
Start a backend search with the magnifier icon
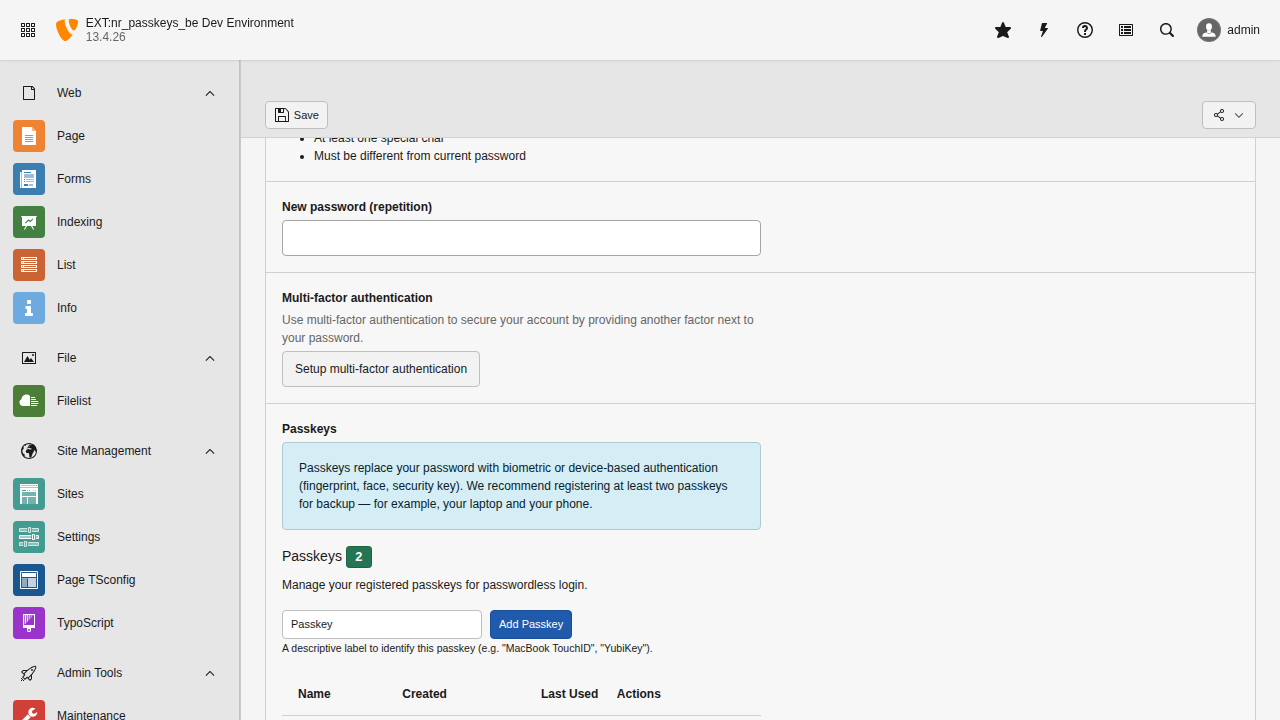1167,30
